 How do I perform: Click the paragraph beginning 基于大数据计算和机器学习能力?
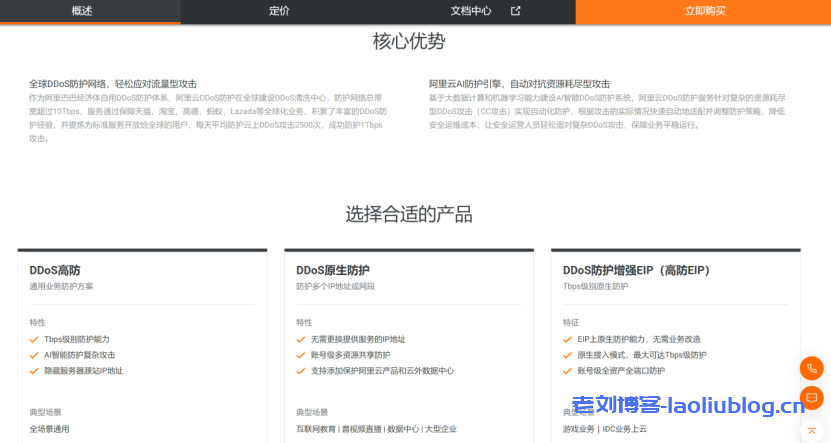pyautogui.click(x=607, y=111)
